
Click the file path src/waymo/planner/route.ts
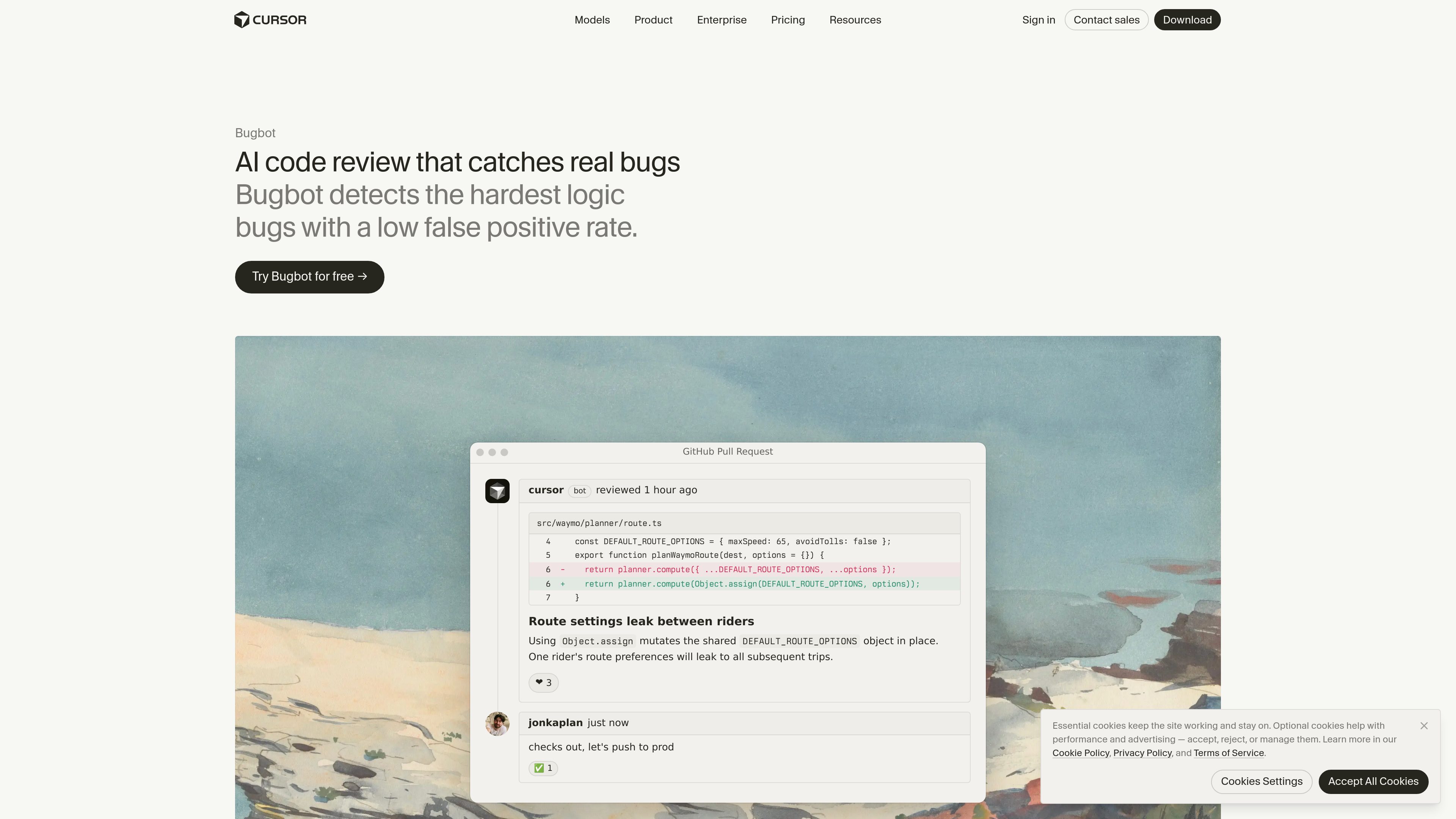pos(599,523)
